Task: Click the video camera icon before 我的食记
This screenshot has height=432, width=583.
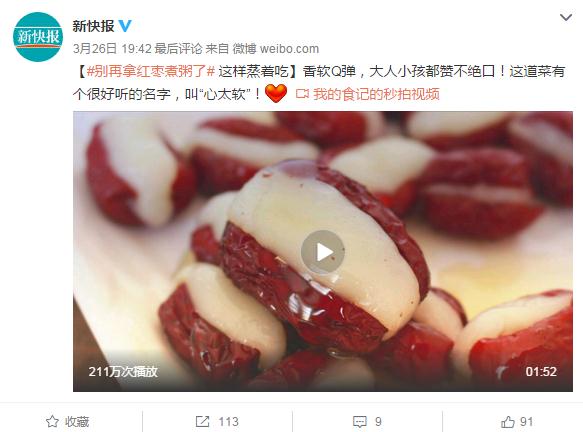Action: [302, 94]
